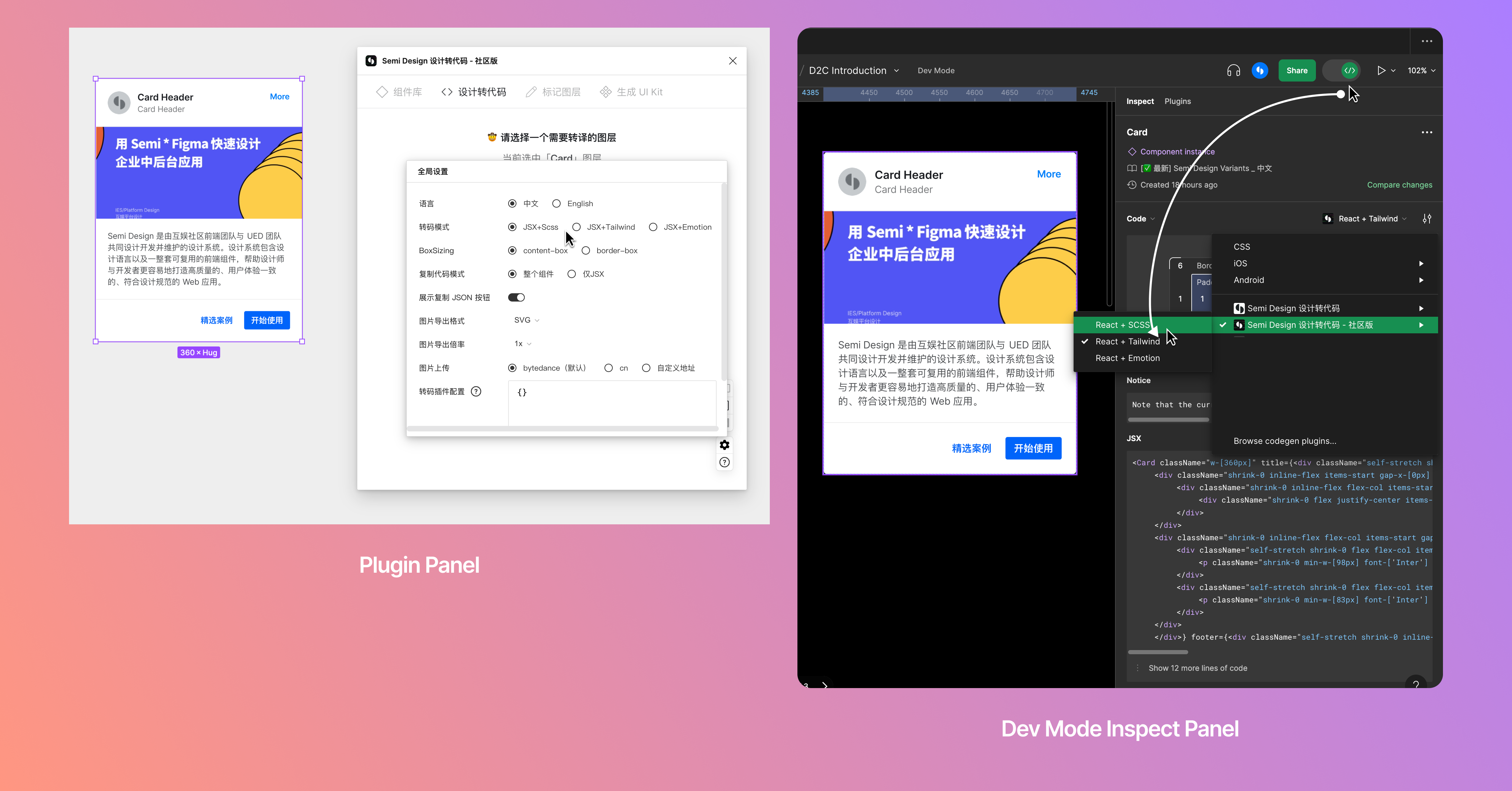This screenshot has height=791, width=1512.
Task: Click More link in left Card Header
Action: 279,96
